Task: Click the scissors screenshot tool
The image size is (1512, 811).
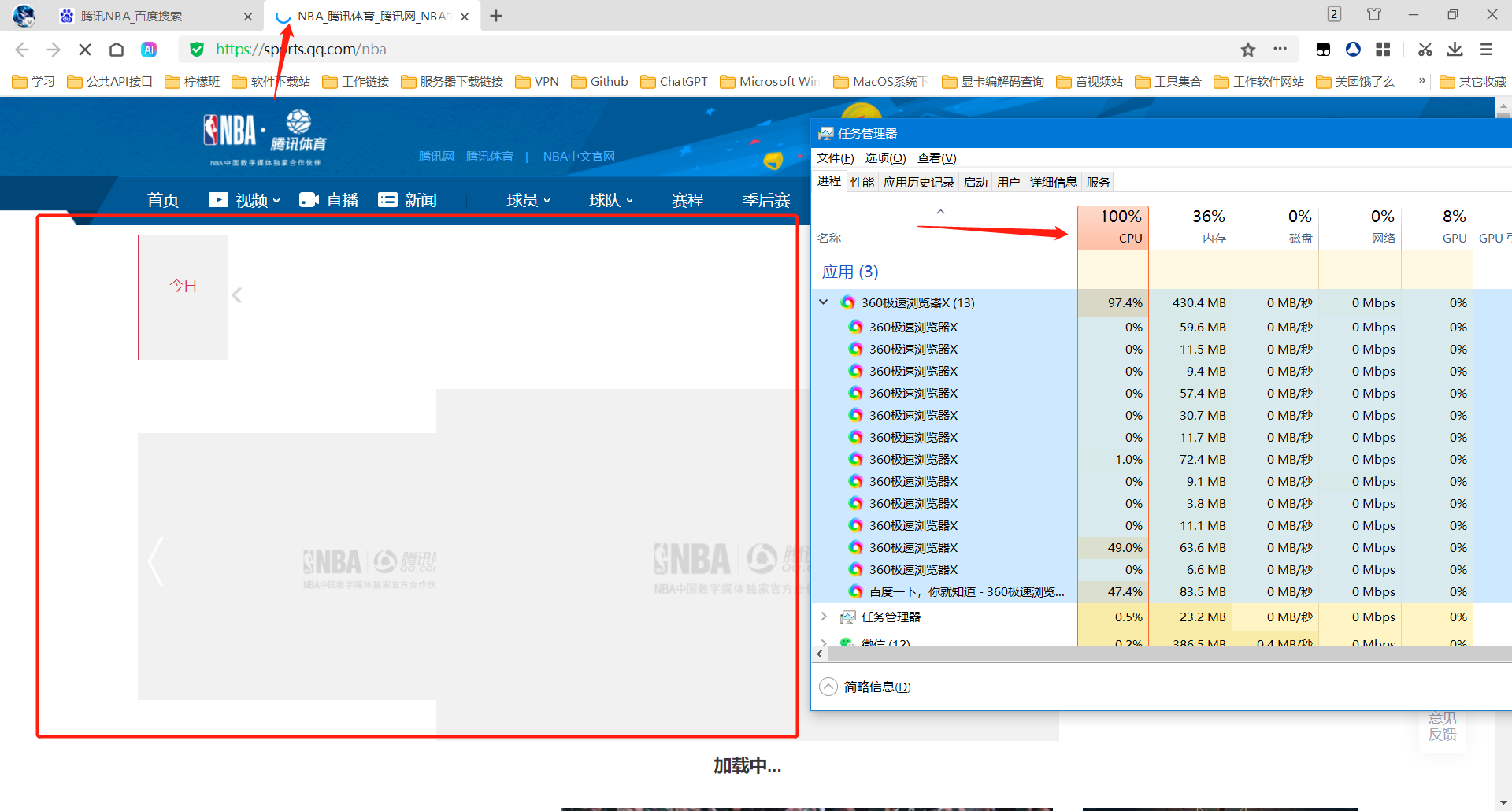Action: 1425,50
